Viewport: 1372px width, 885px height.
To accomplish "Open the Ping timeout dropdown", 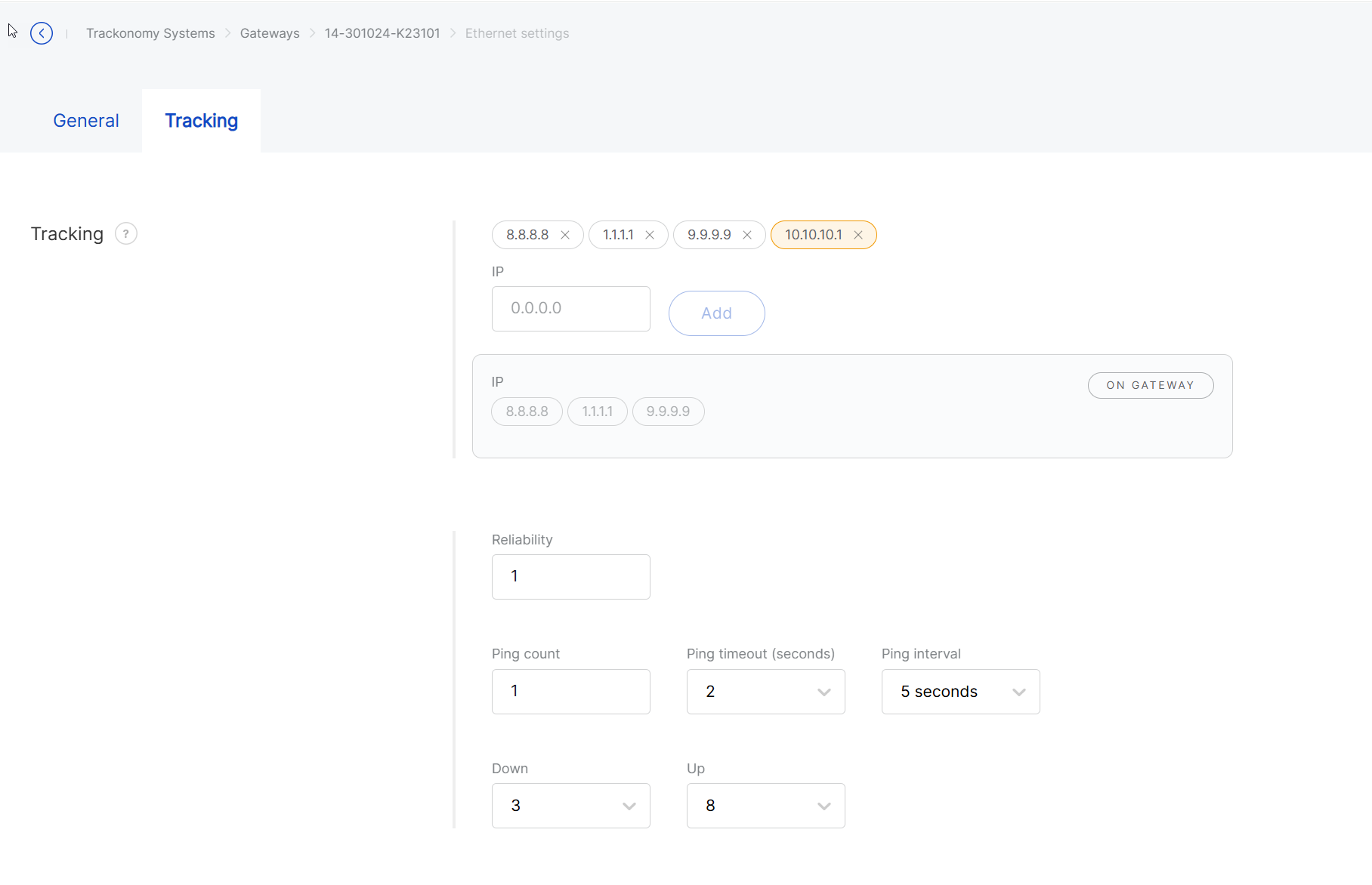I will point(765,692).
